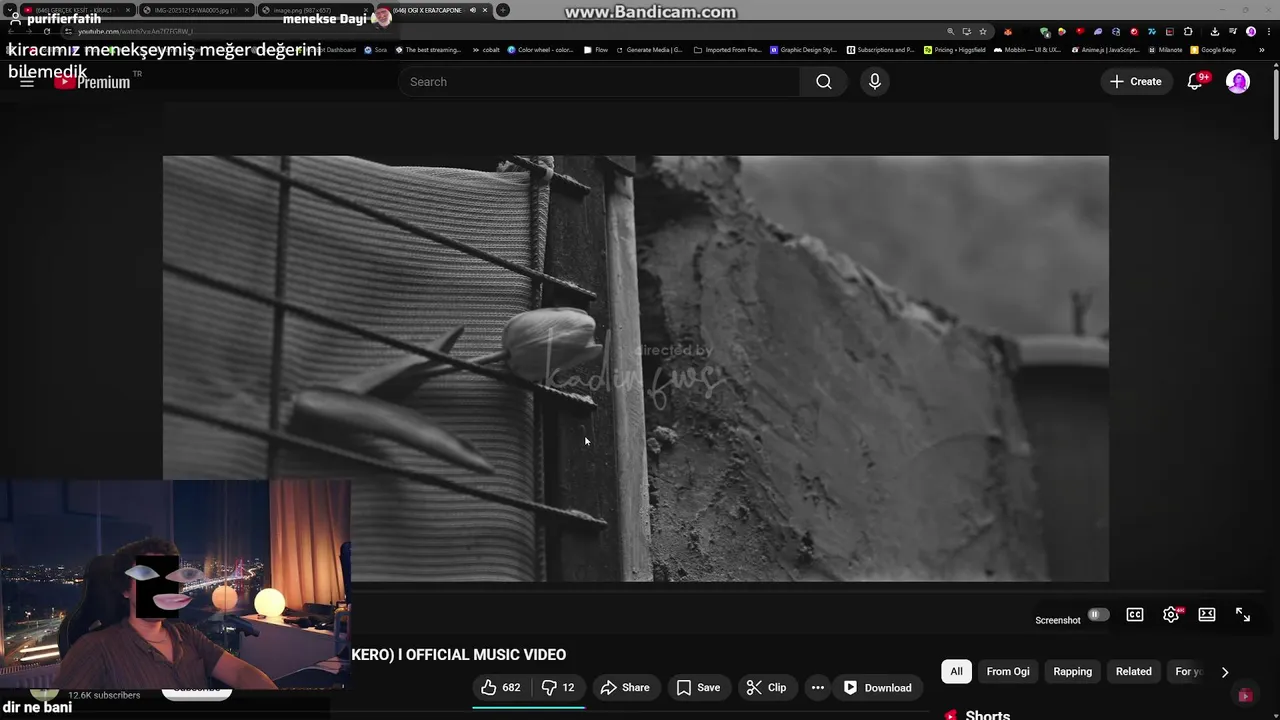The image size is (1280, 720).
Task: Open Google Keep bookmark
Action: click(1213, 50)
